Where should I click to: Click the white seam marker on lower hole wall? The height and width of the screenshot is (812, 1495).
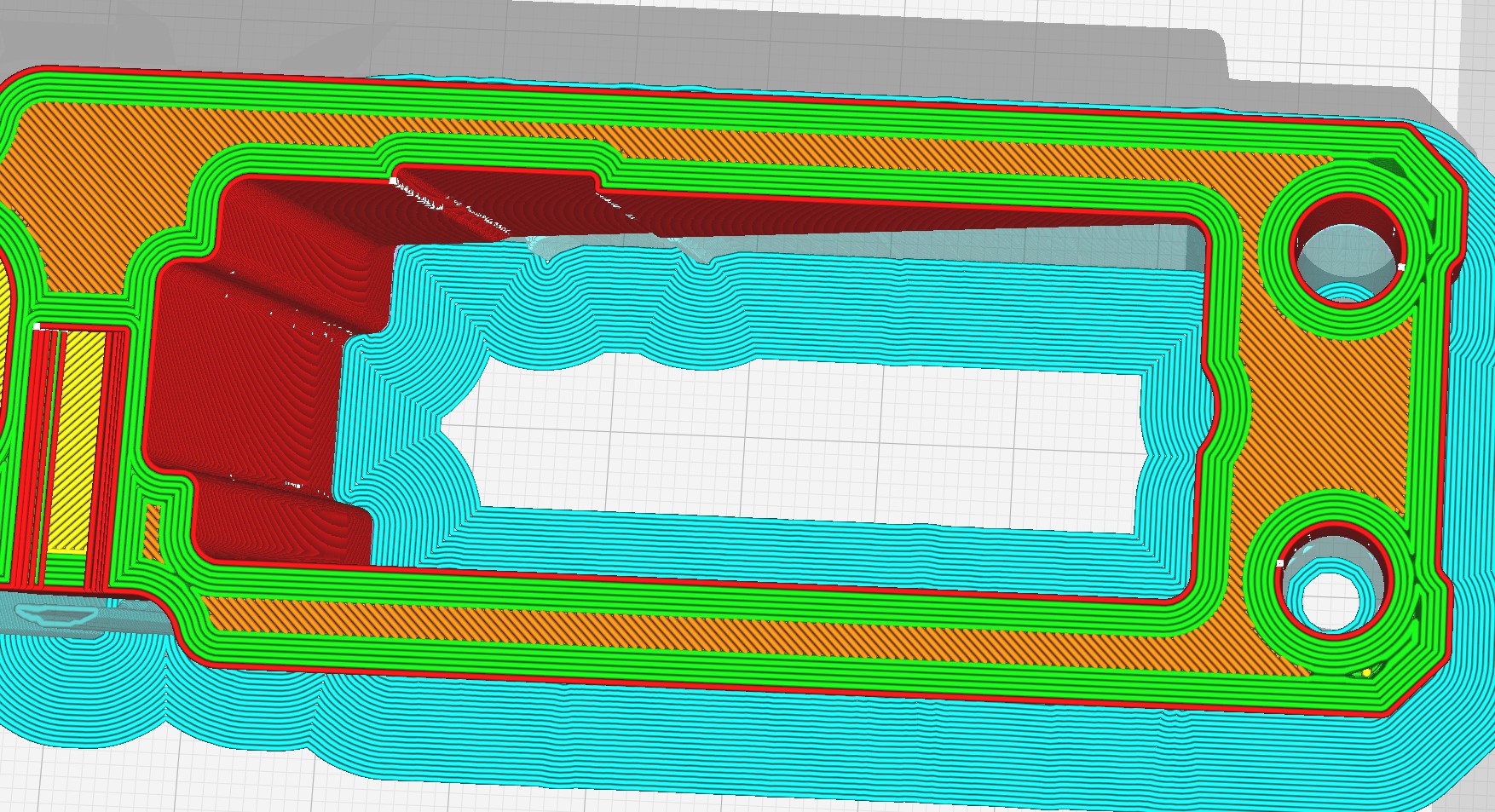coord(1279,563)
